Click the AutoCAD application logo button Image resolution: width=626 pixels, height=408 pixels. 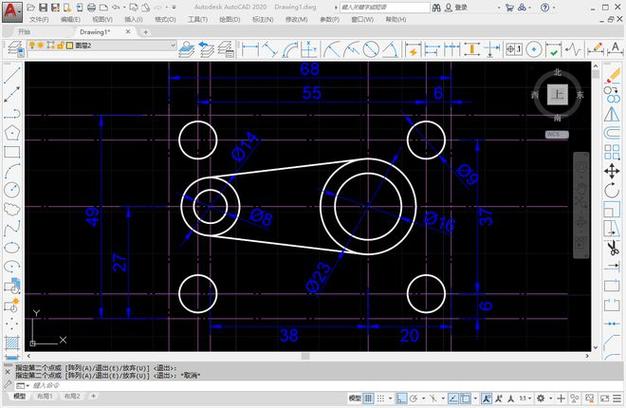[x=13, y=8]
